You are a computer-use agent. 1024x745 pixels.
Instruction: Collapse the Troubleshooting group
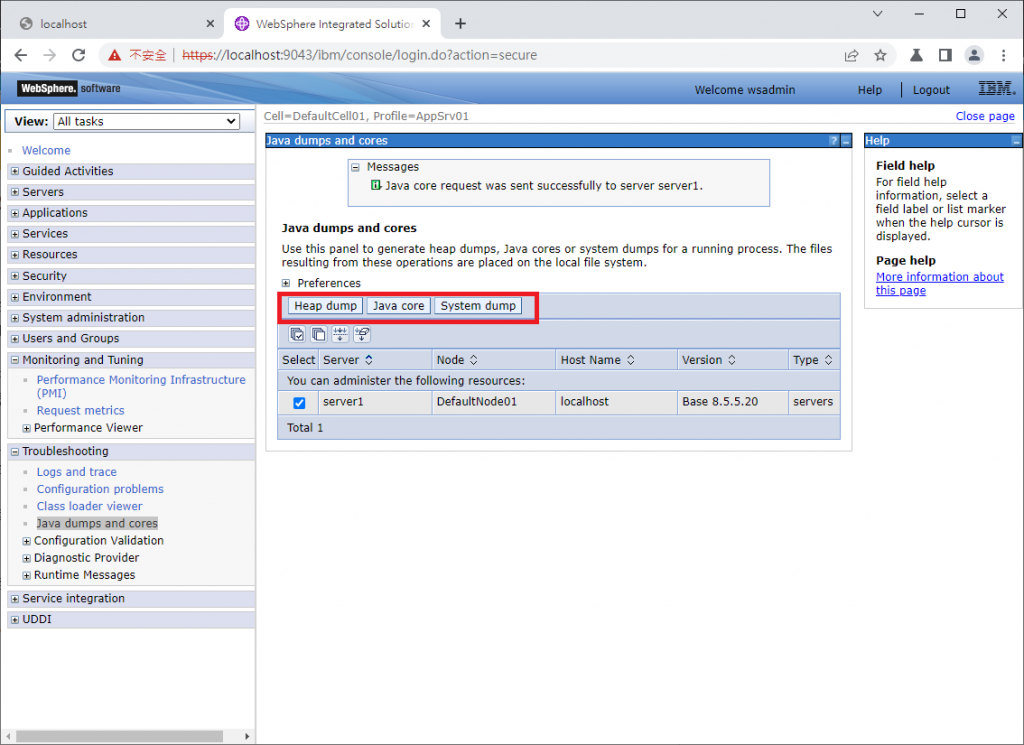coord(15,452)
